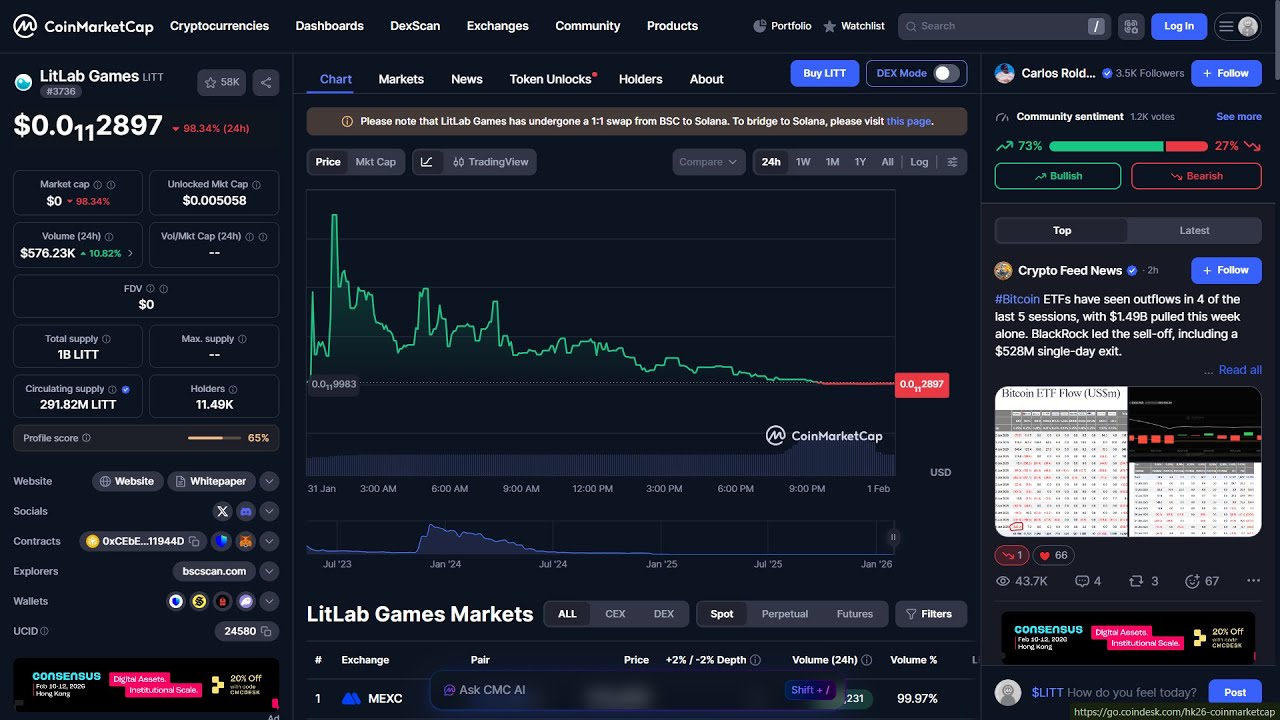Toggle the Log scale option

(919, 162)
